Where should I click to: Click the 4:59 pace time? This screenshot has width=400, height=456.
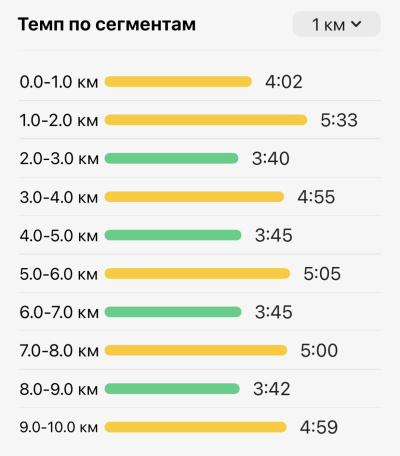(x=319, y=427)
